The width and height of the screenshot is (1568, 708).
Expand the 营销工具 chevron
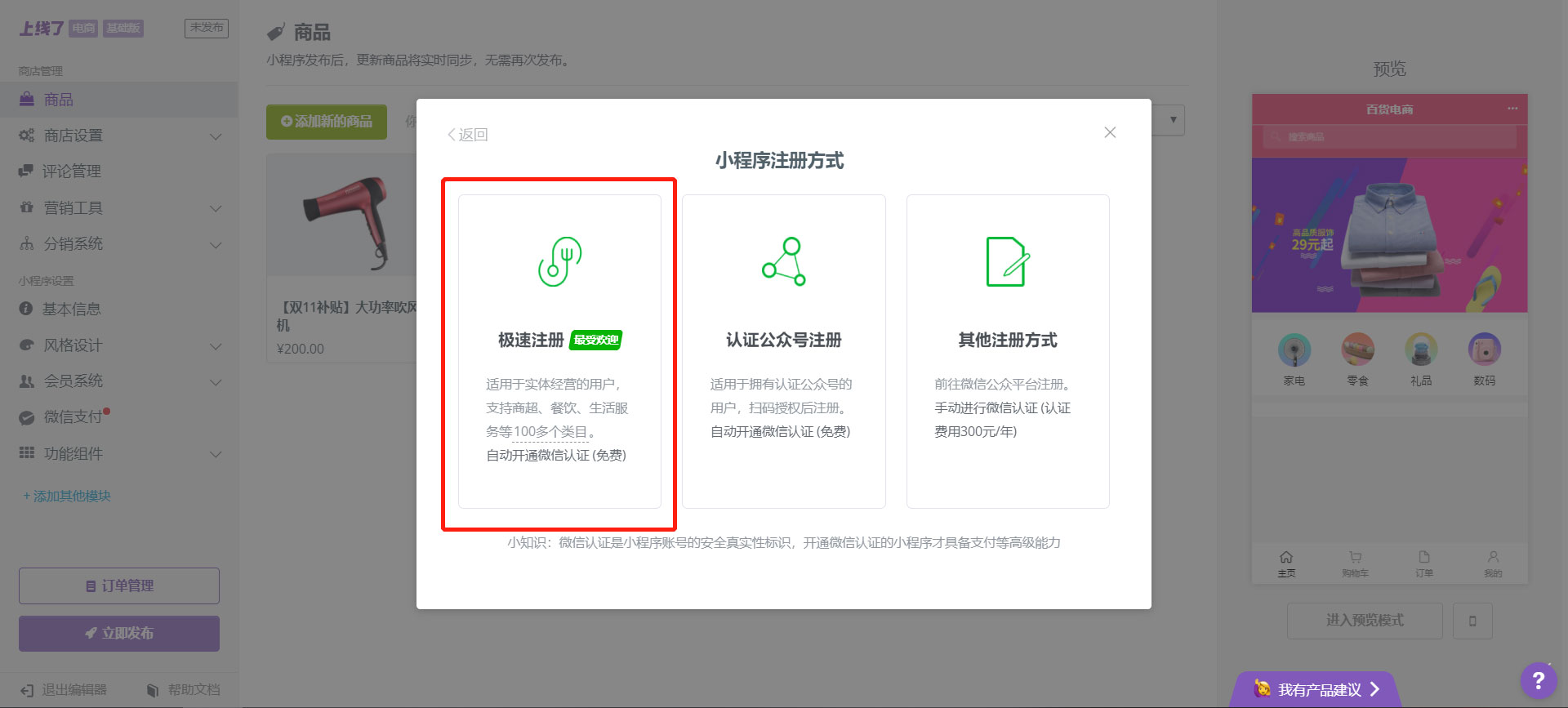pos(216,208)
